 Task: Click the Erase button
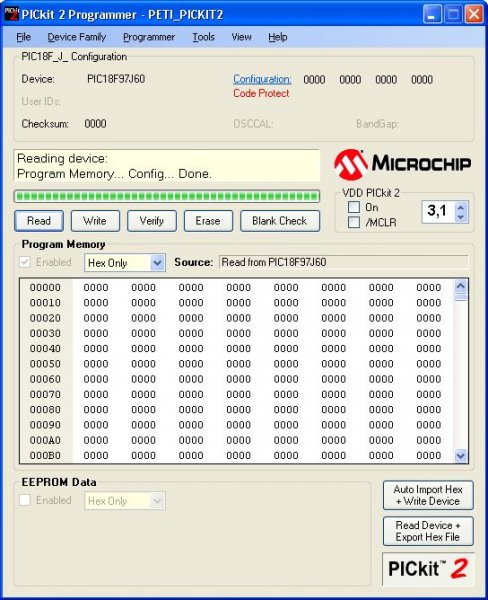pos(208,221)
